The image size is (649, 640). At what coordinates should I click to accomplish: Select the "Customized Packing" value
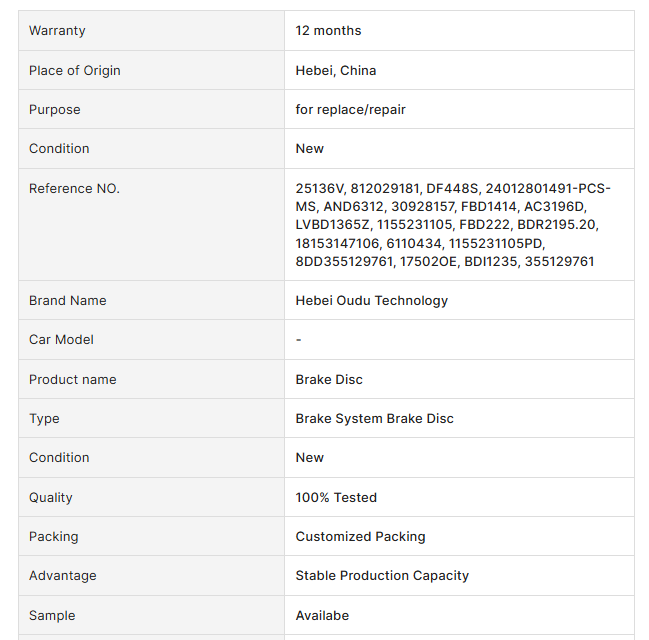pyautogui.click(x=360, y=536)
